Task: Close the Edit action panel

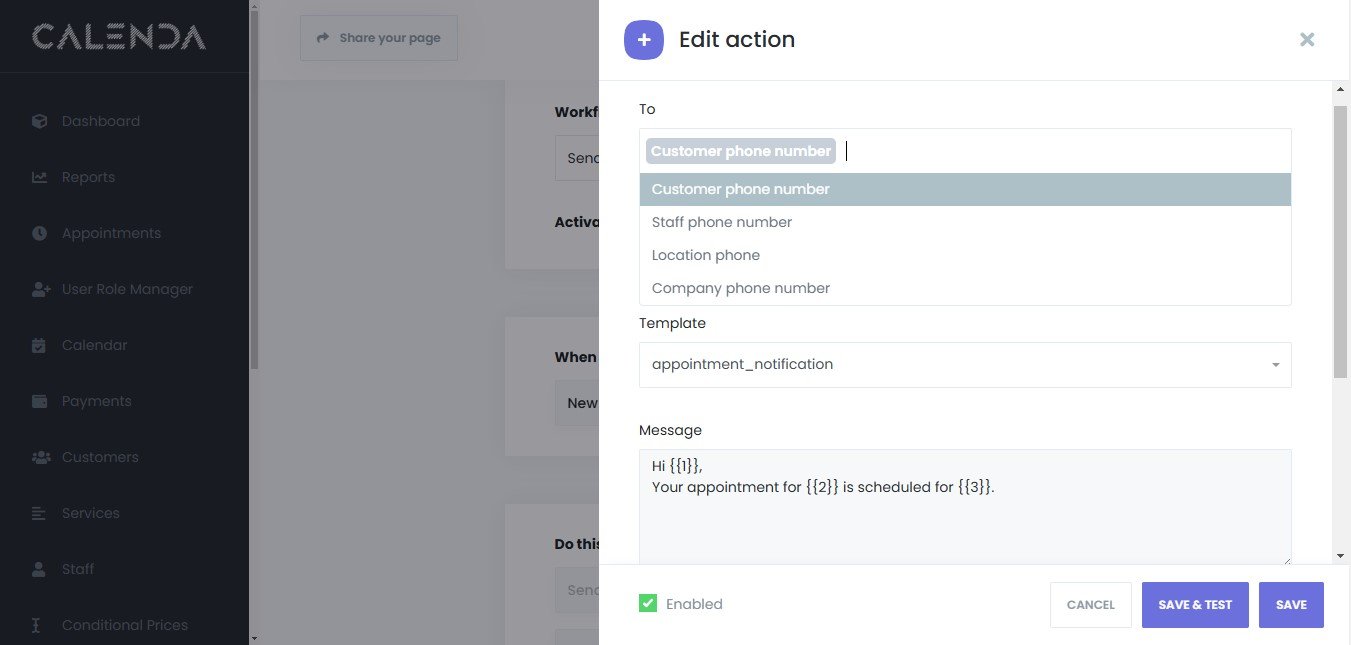Action: 1306,40
